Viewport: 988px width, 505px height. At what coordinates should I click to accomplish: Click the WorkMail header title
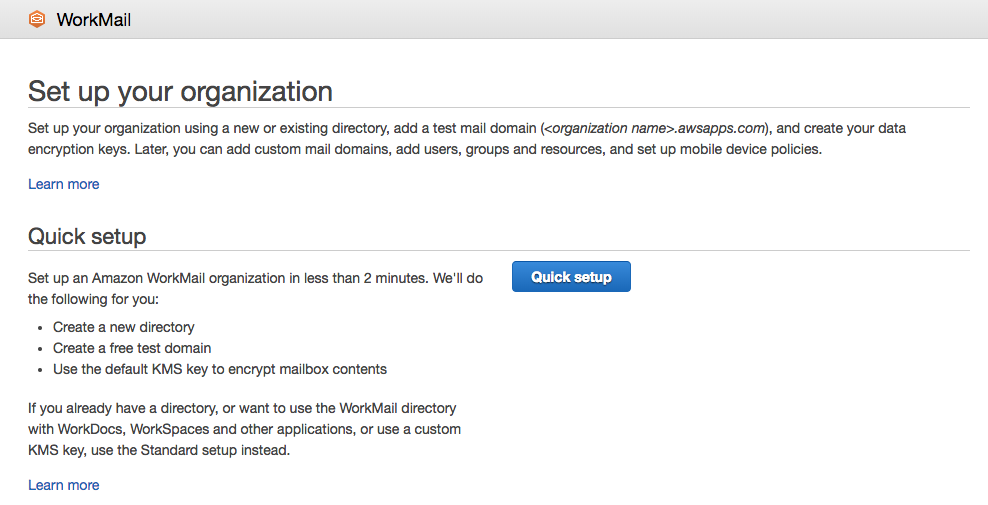point(94,20)
